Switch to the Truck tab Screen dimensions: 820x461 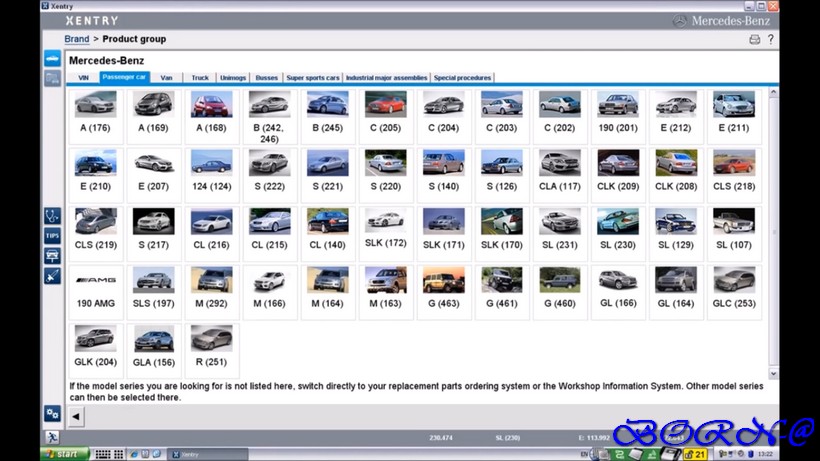point(200,77)
